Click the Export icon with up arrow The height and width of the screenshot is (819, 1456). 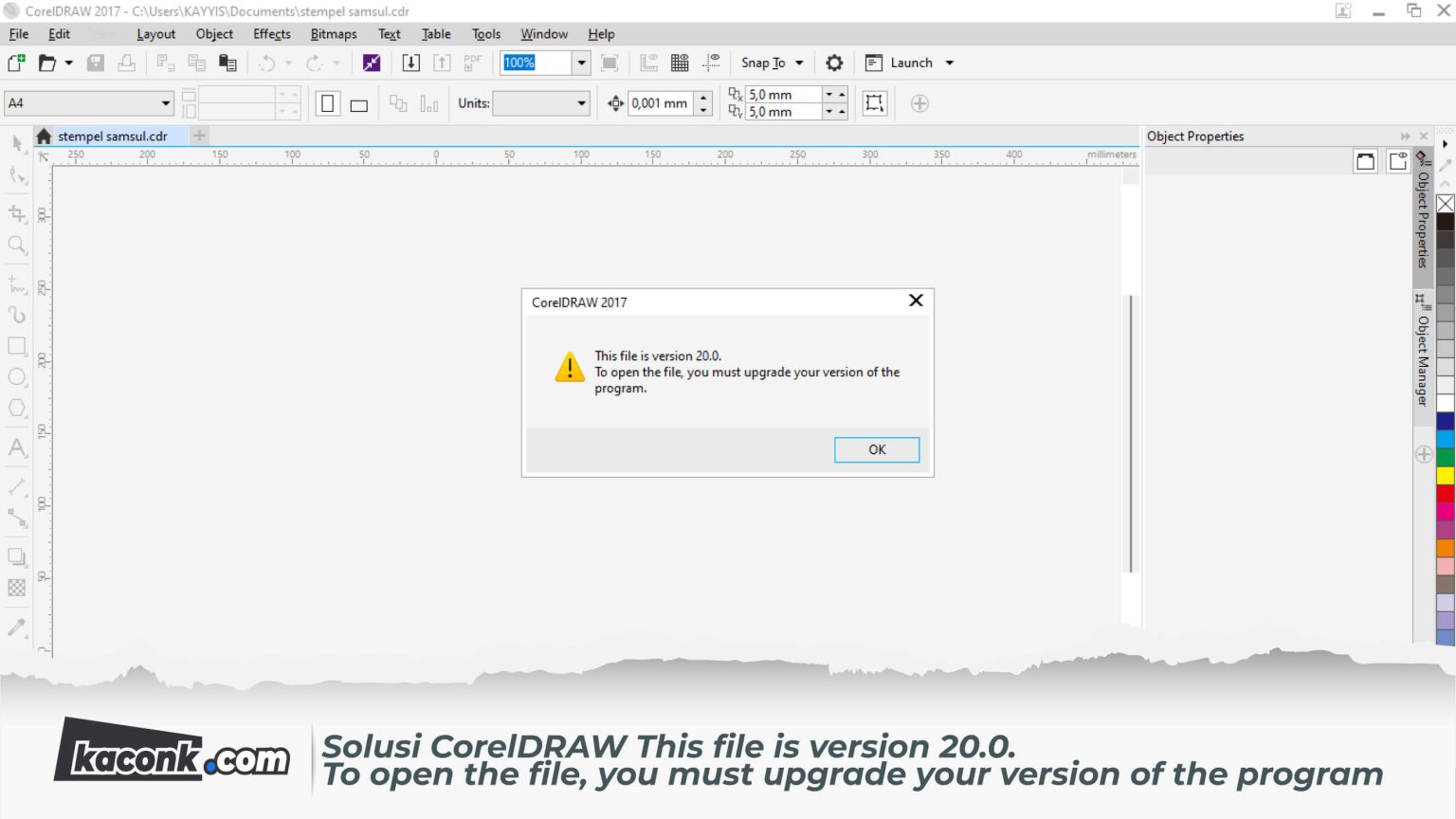click(x=442, y=63)
